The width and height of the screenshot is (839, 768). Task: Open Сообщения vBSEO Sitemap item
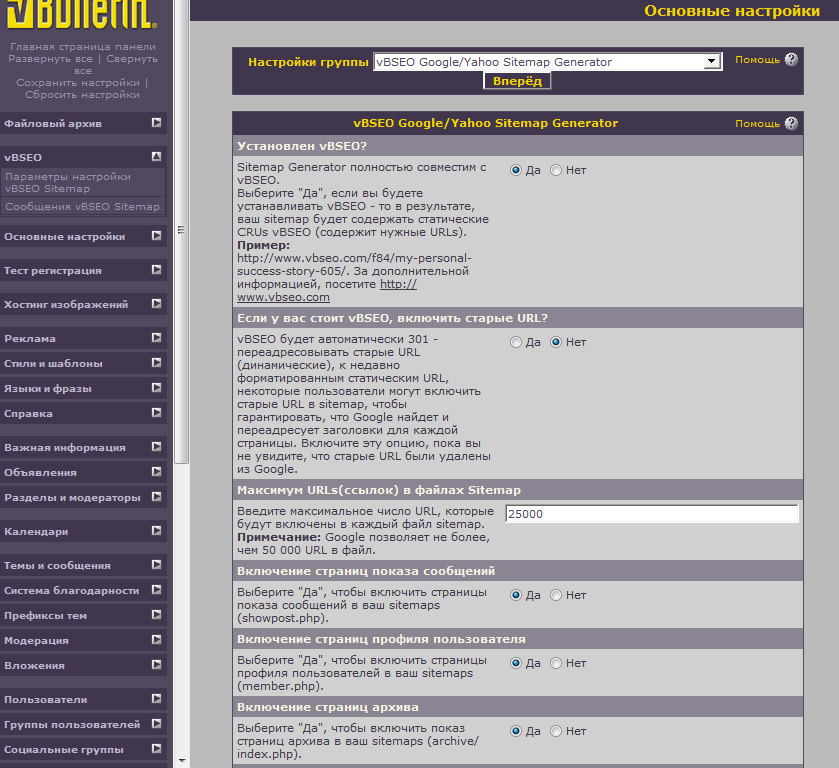coord(82,207)
